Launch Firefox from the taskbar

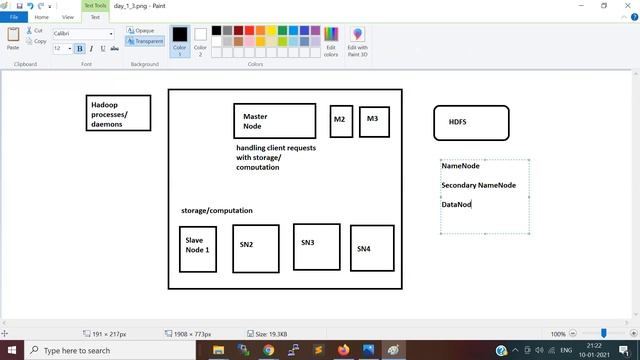click(344, 350)
